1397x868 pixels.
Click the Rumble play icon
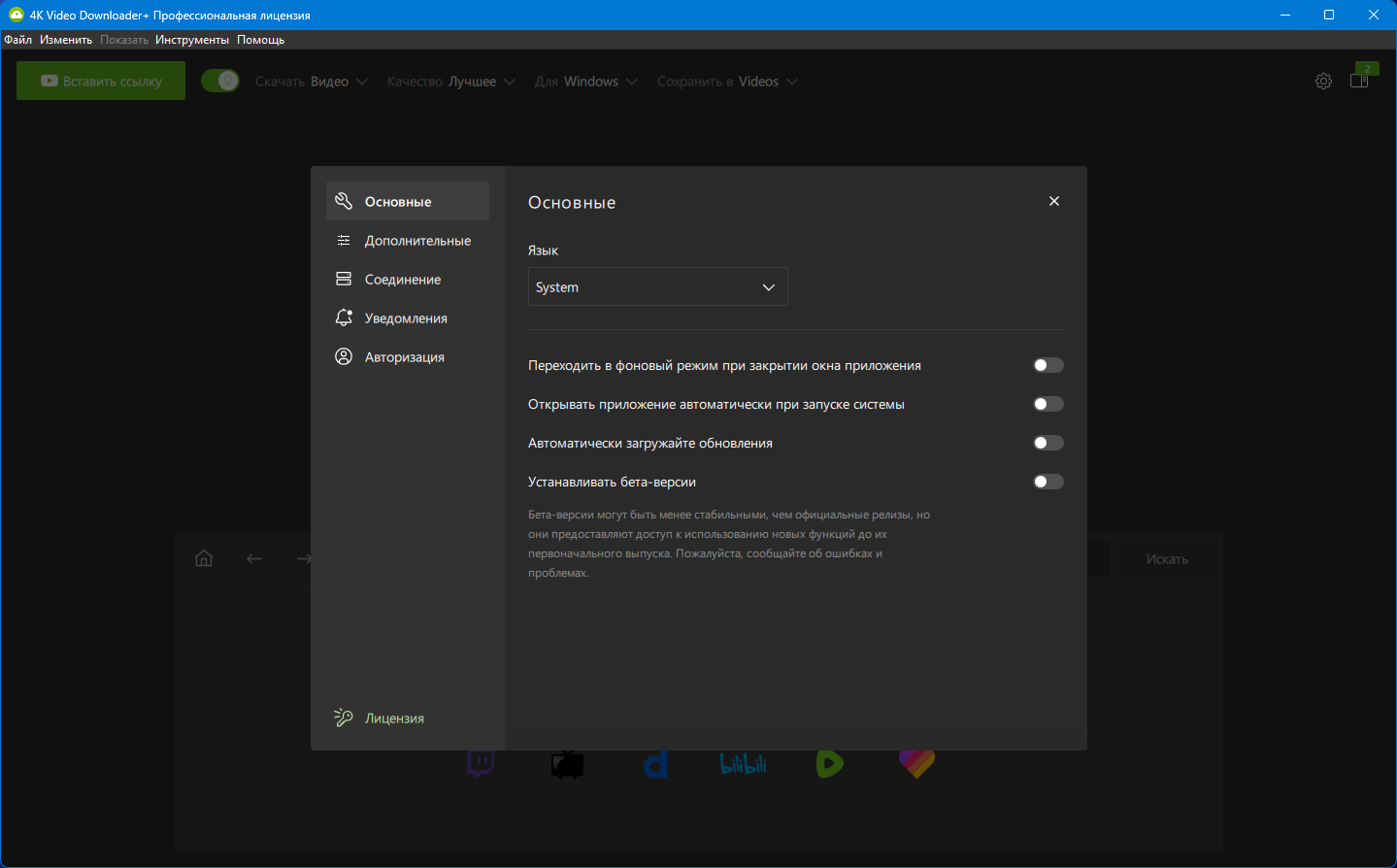coord(829,764)
